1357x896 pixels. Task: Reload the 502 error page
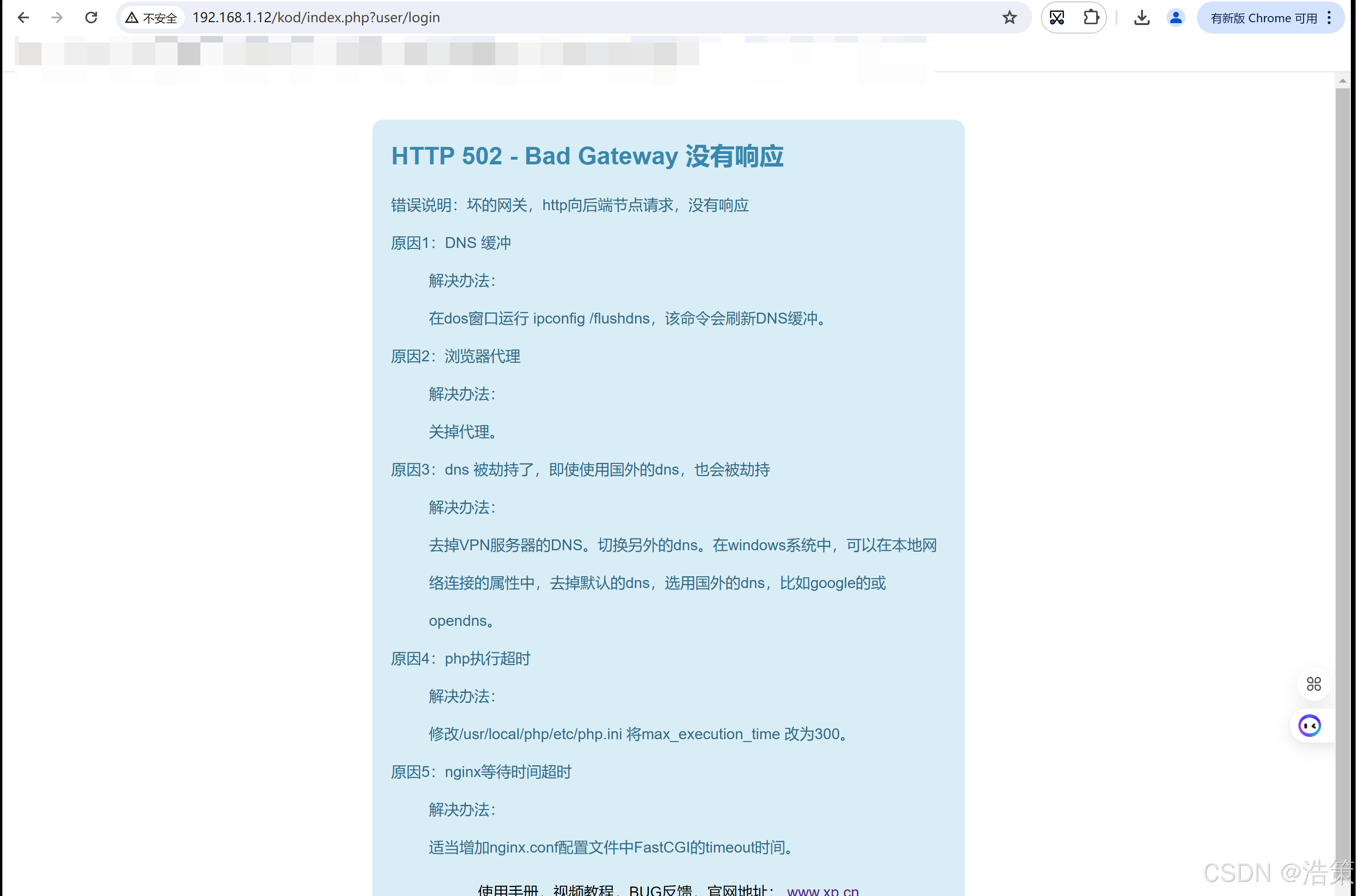(91, 18)
